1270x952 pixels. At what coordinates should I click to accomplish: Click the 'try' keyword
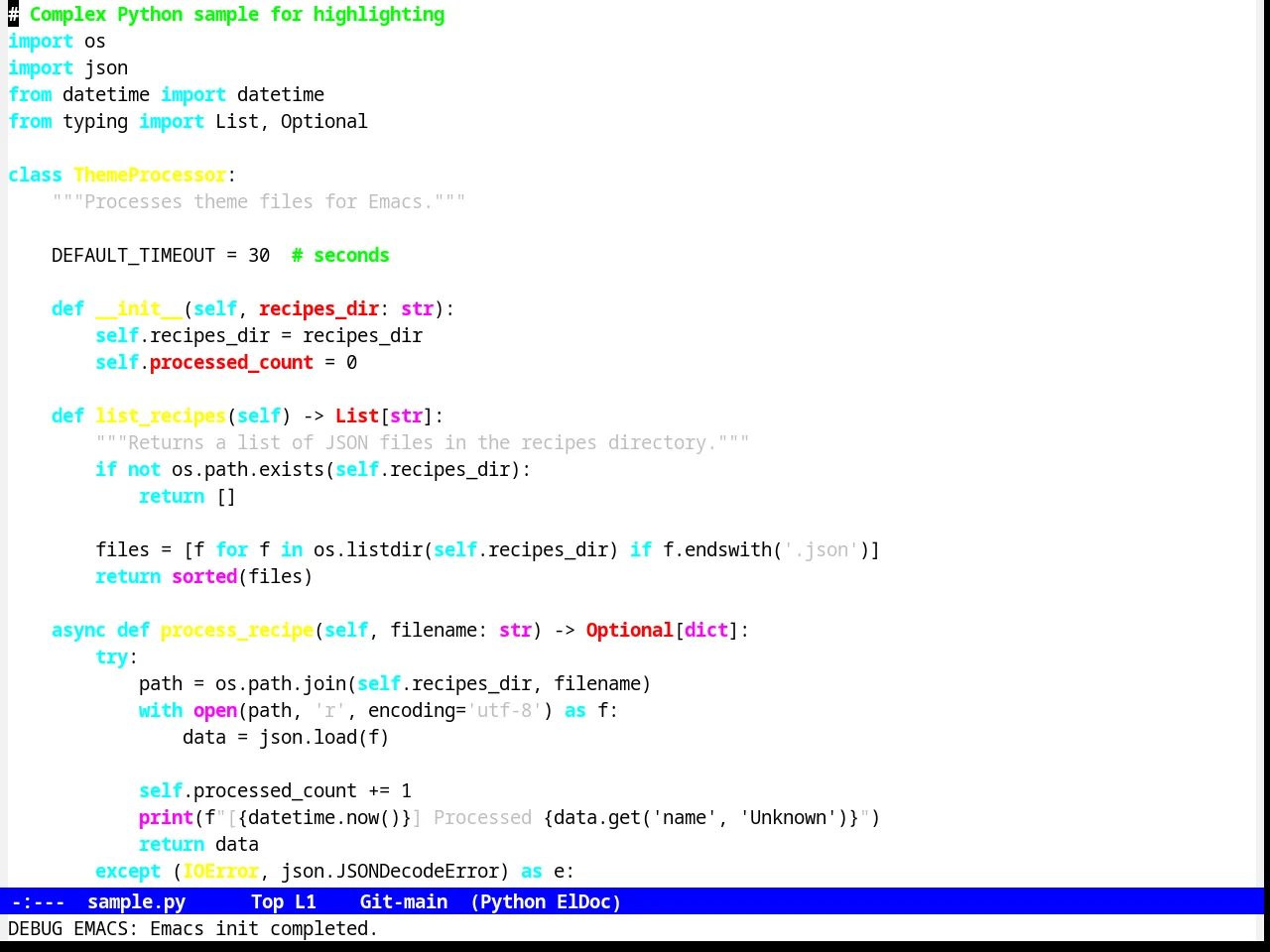111,656
